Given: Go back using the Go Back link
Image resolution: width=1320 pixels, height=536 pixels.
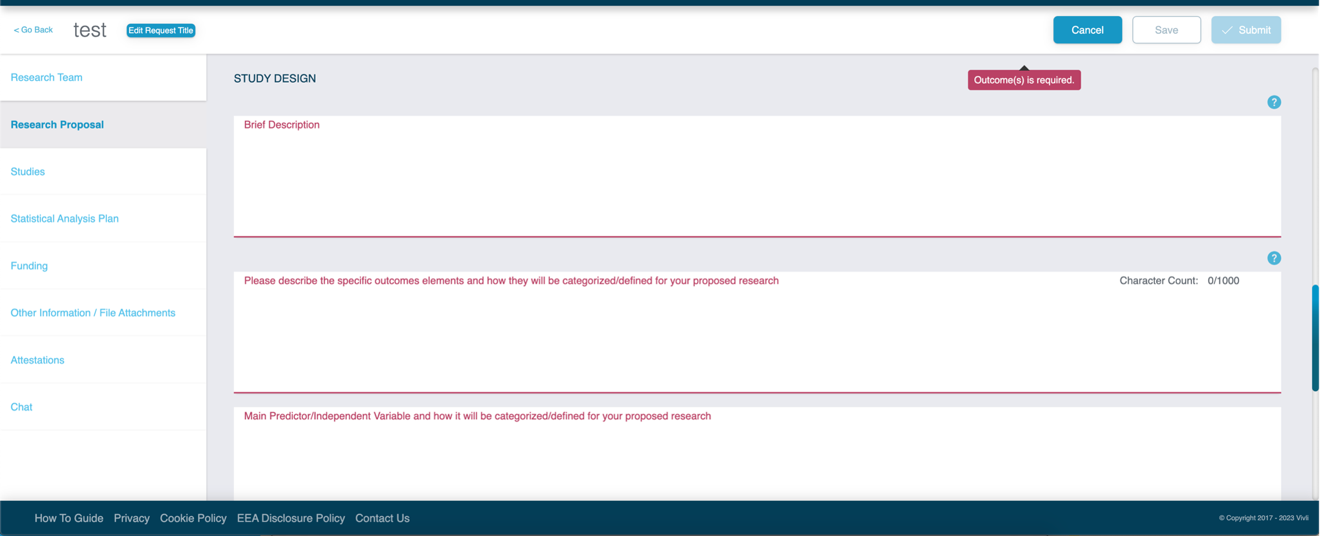Looking at the screenshot, I should pos(33,30).
